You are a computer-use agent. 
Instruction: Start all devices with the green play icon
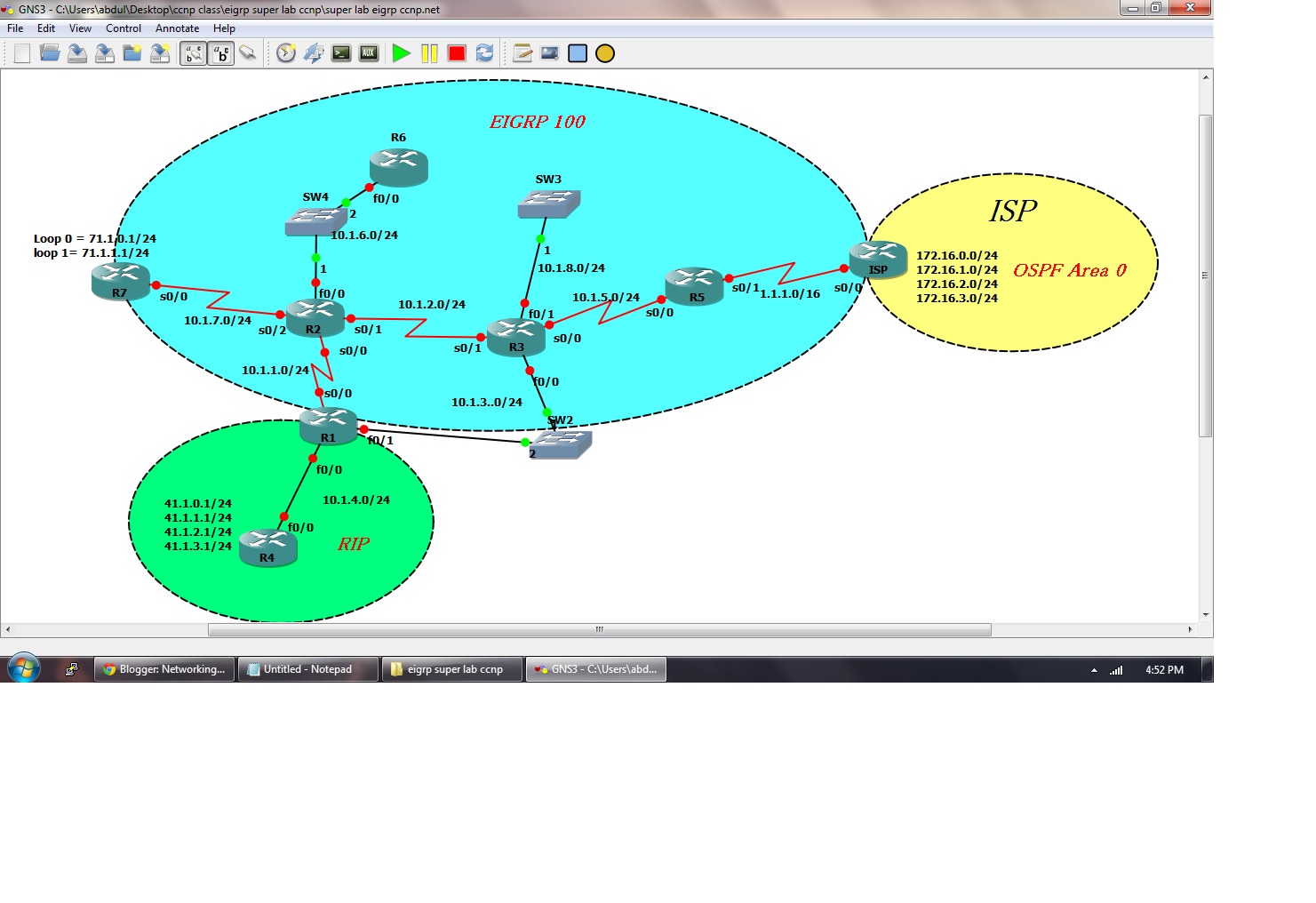click(x=401, y=53)
